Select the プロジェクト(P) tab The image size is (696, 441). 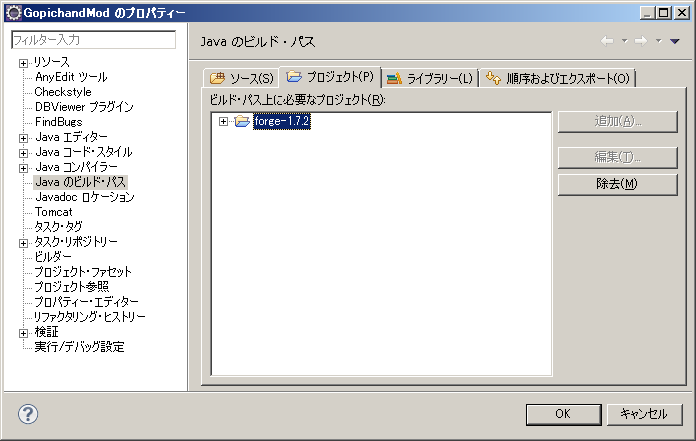[x=330, y=77]
